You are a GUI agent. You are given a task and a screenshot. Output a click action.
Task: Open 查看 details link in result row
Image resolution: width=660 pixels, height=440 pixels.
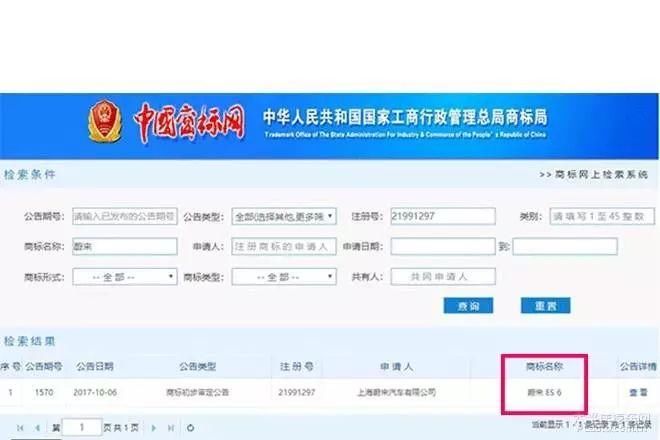pyautogui.click(x=638, y=392)
